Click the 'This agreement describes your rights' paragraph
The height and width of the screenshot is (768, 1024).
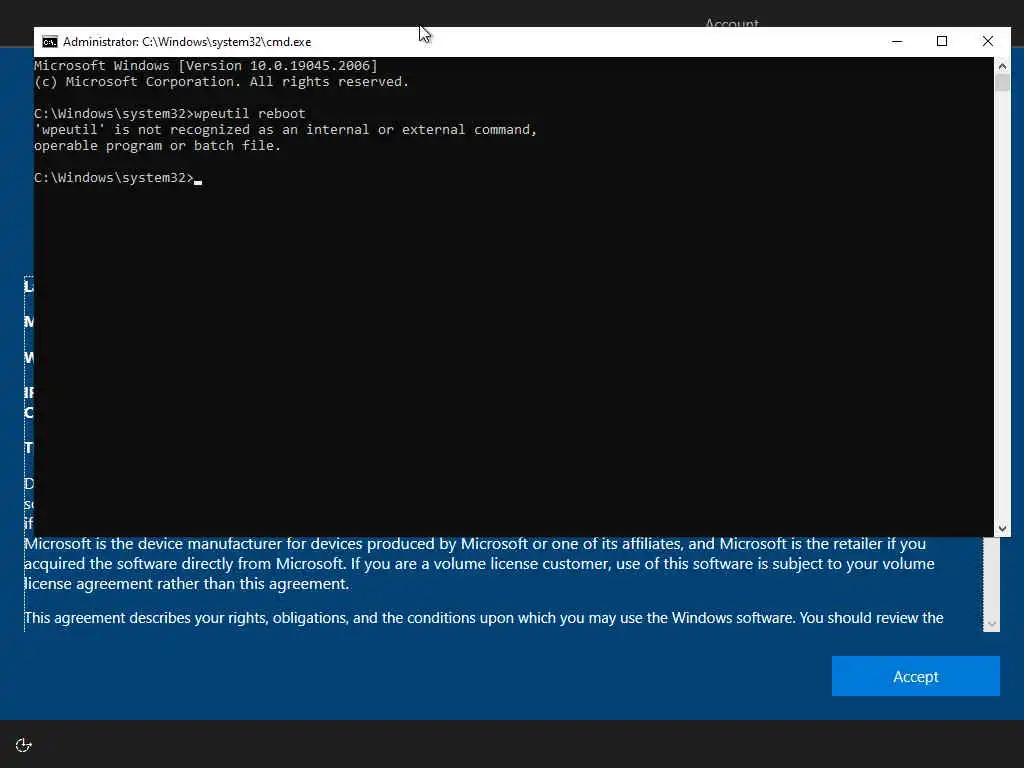coord(484,618)
